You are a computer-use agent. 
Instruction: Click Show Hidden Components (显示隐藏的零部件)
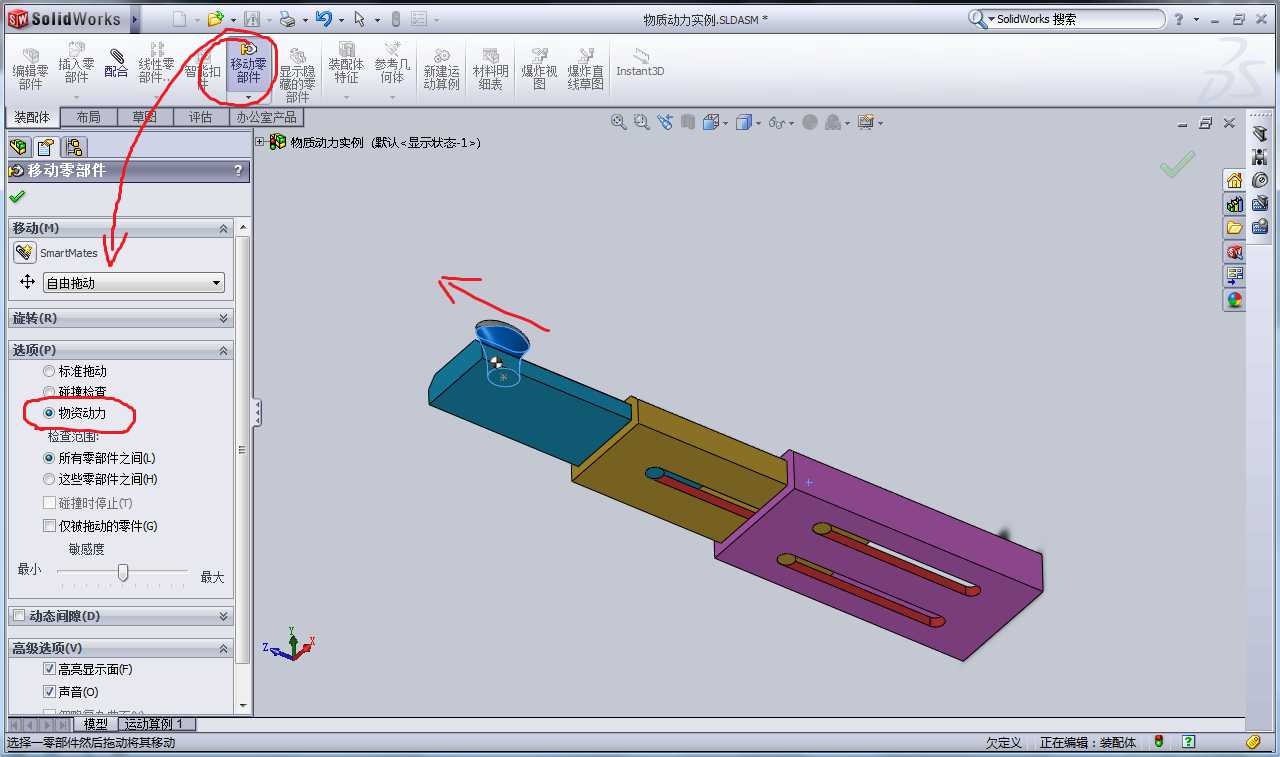coord(297,74)
